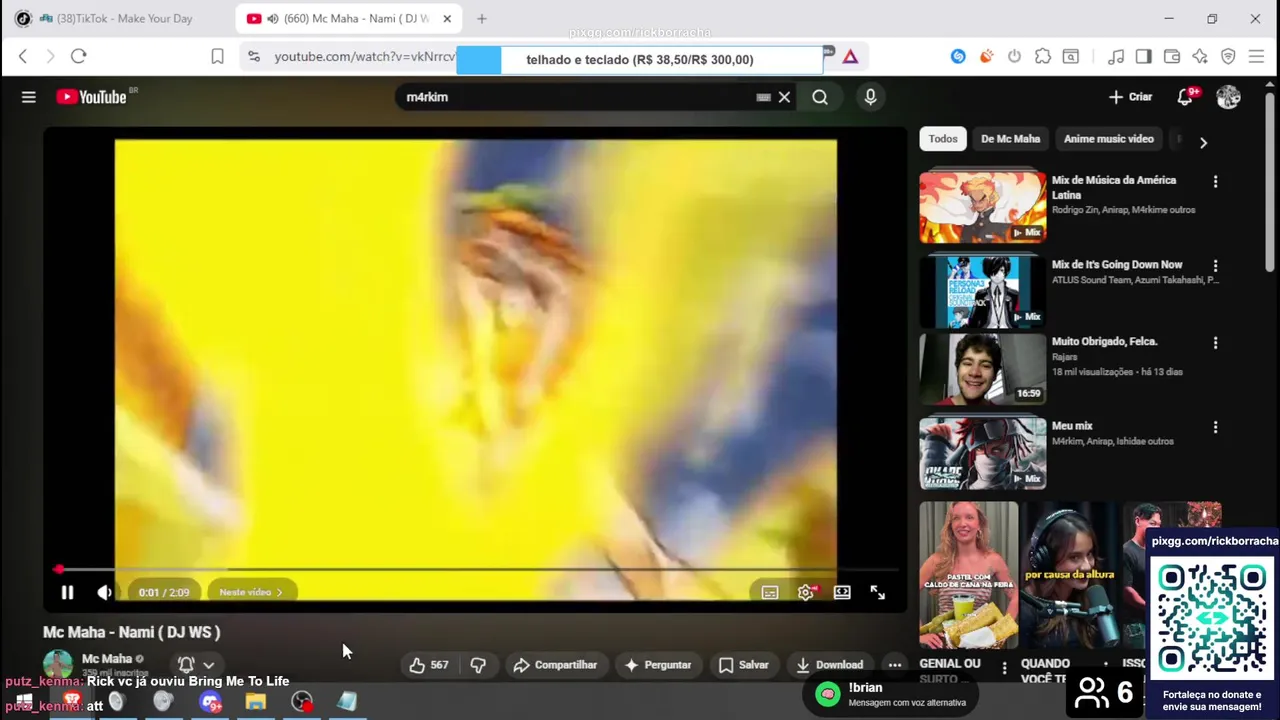Open options for GENIAL OU SURTO short

(x=1005, y=667)
